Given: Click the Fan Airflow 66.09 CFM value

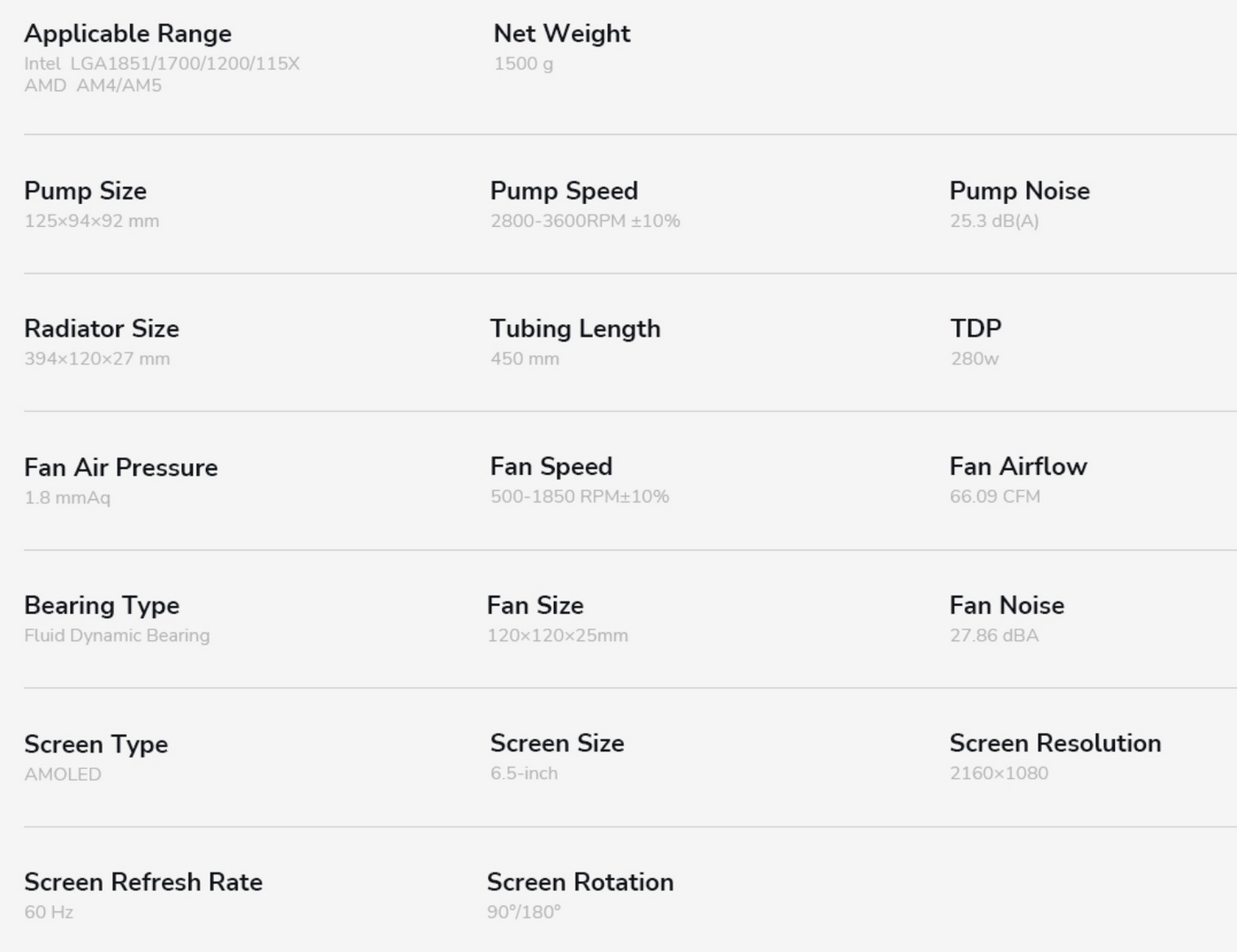Looking at the screenshot, I should coord(995,496).
